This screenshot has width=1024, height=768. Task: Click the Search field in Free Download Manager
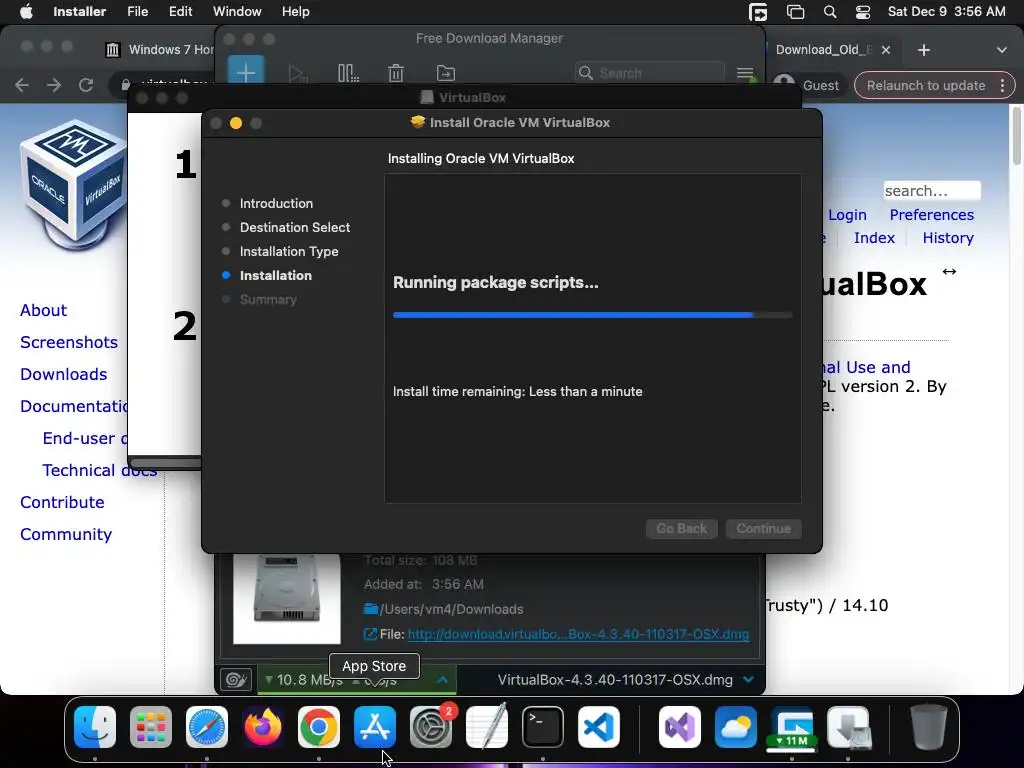[x=650, y=73]
